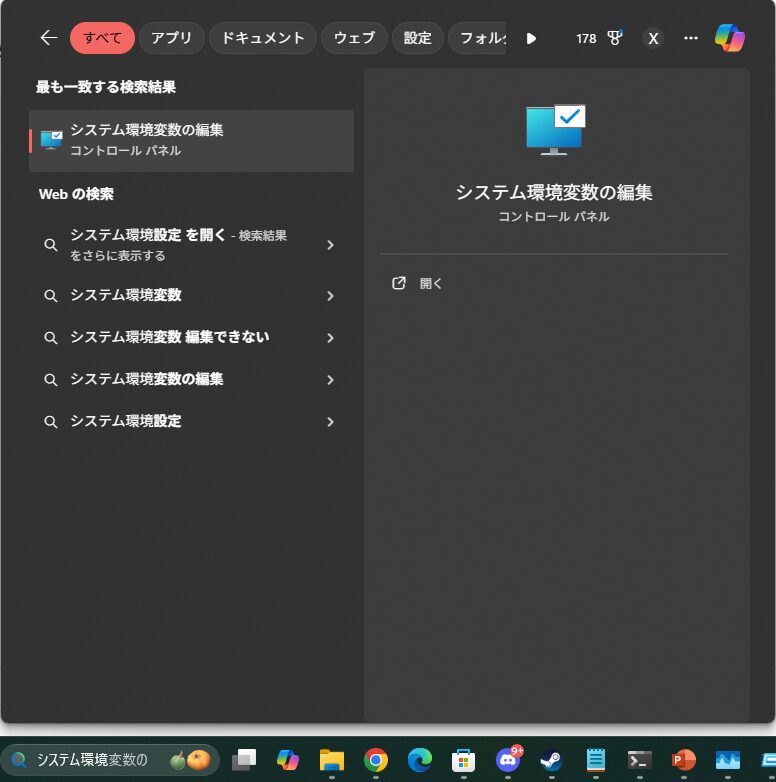776x782 pixels.
Task: Show more filters with the play arrow
Action: click(x=531, y=38)
